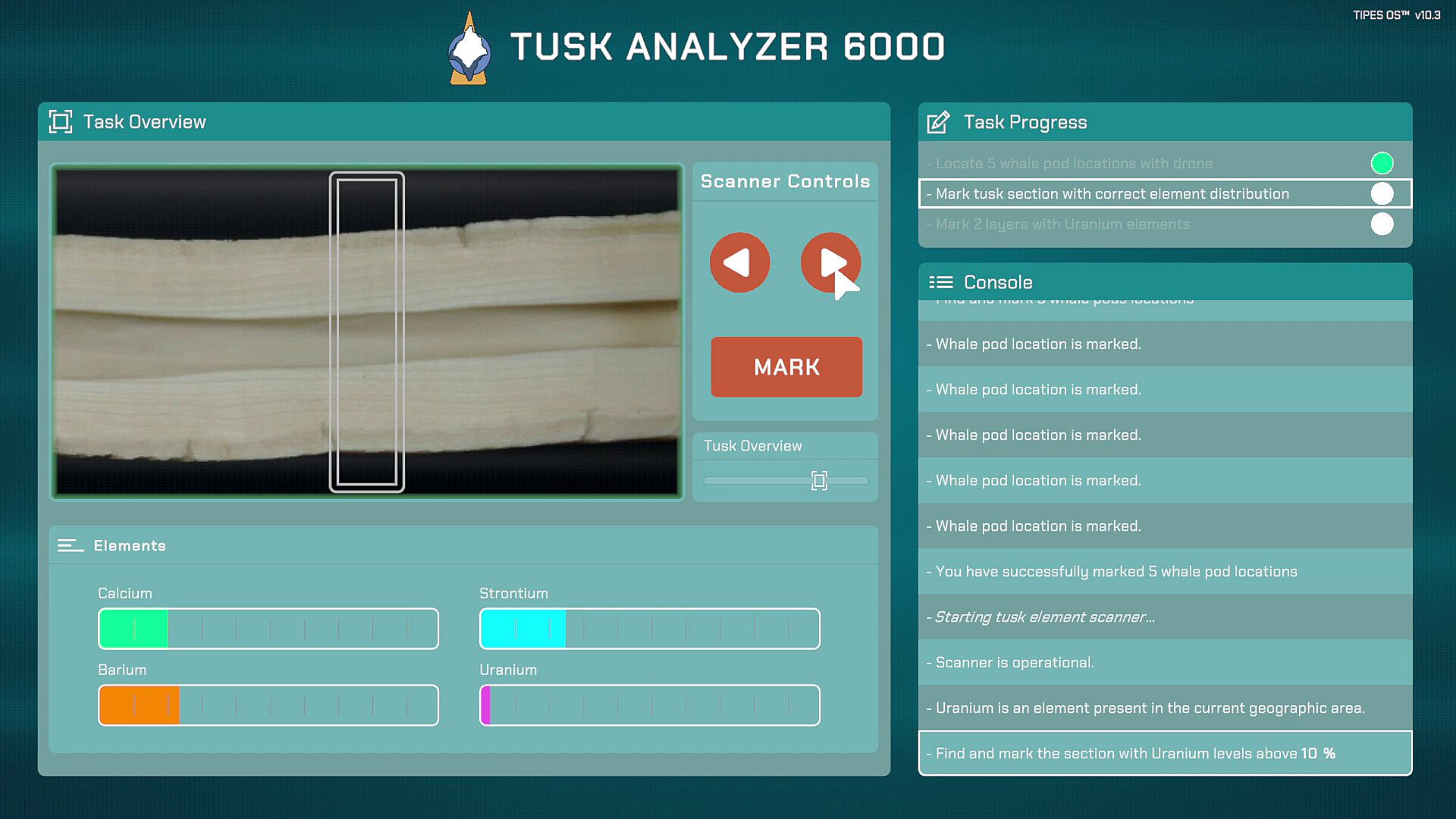Click the Tusk Overview slider handle
The height and width of the screenshot is (819, 1456).
tap(819, 480)
